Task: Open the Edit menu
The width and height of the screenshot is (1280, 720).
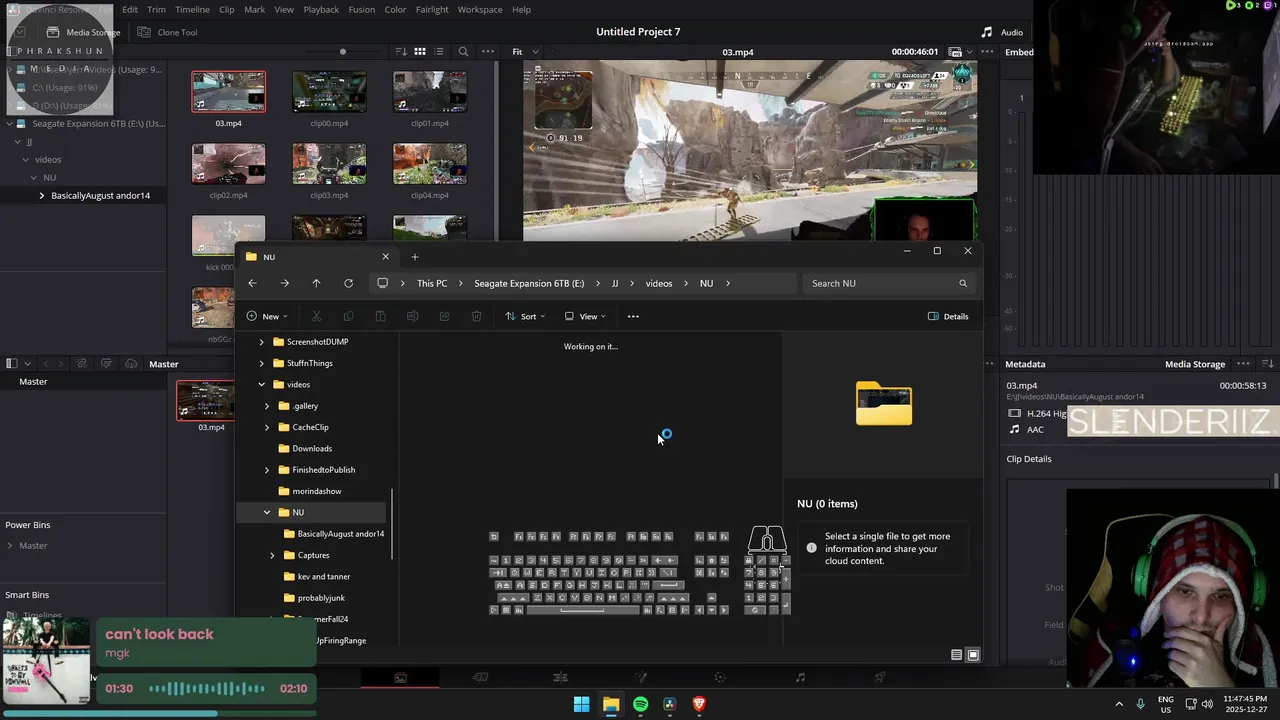Action: click(x=130, y=9)
